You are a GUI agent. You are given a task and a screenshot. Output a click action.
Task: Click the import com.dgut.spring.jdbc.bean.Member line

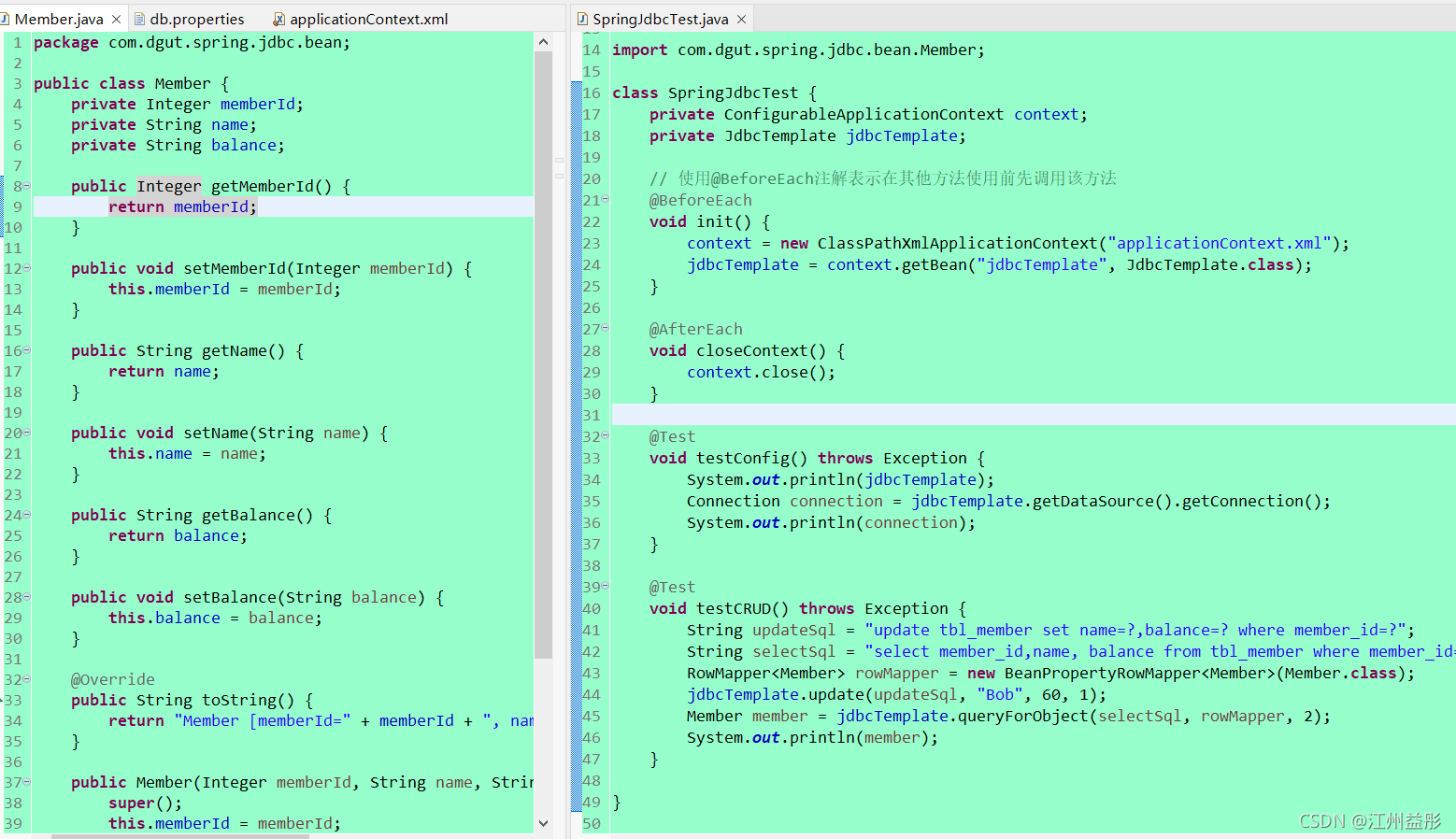click(798, 50)
